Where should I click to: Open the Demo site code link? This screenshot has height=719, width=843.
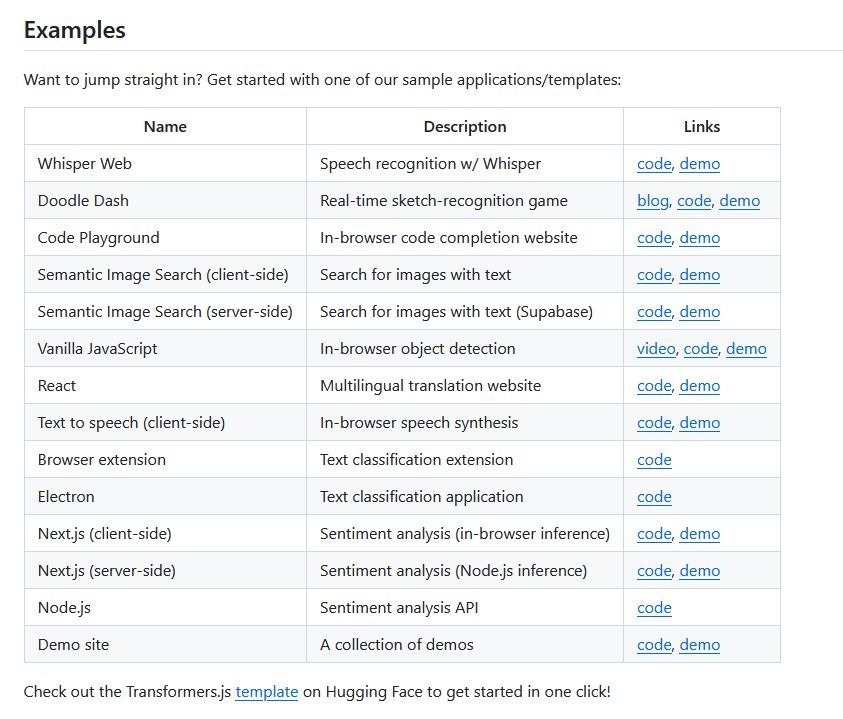click(654, 645)
